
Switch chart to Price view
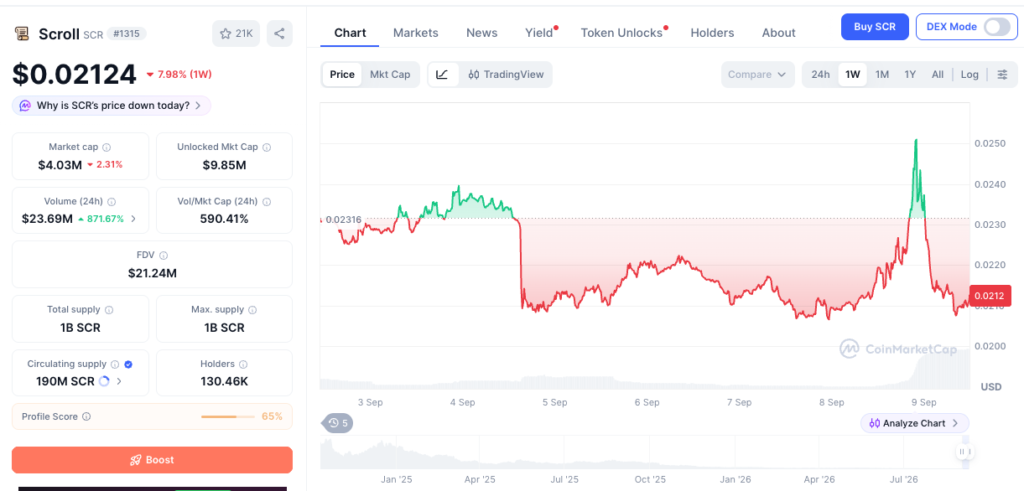coord(342,74)
